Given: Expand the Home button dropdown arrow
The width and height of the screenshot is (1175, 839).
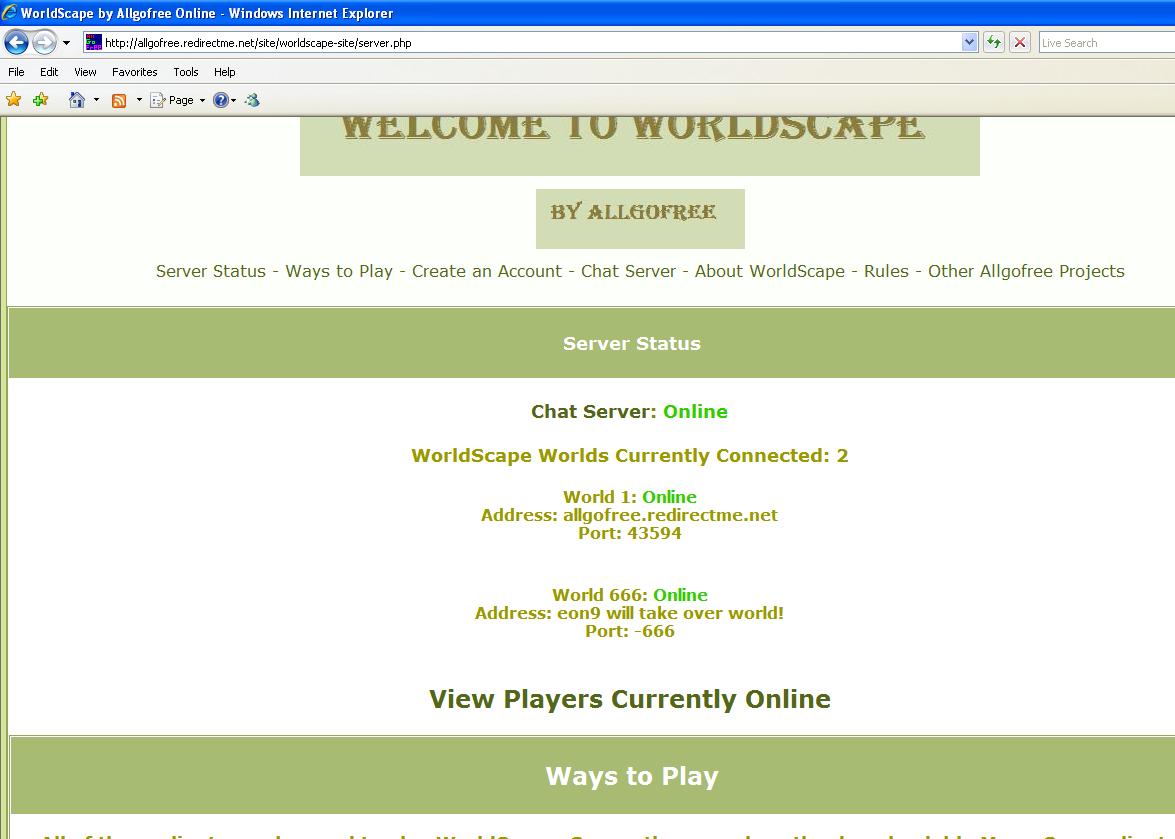Looking at the screenshot, I should click(x=96, y=100).
